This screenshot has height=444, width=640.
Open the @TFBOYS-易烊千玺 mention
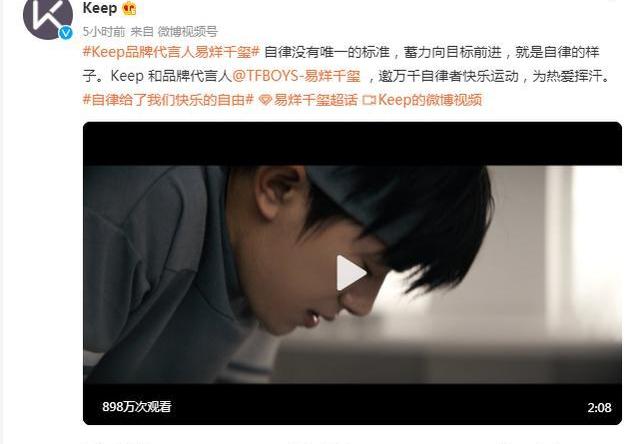296,76
